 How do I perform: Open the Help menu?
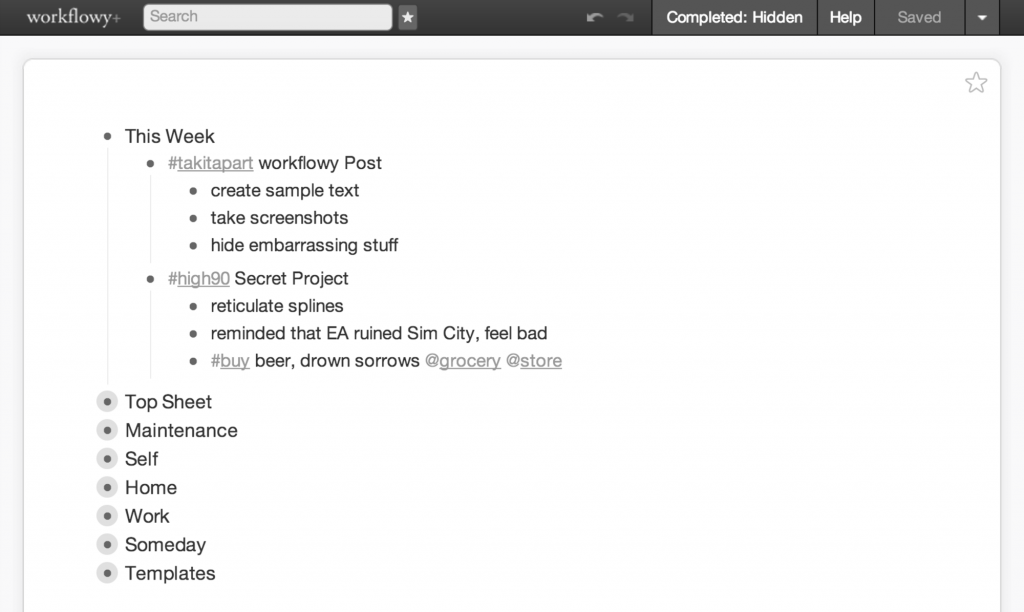coord(845,17)
